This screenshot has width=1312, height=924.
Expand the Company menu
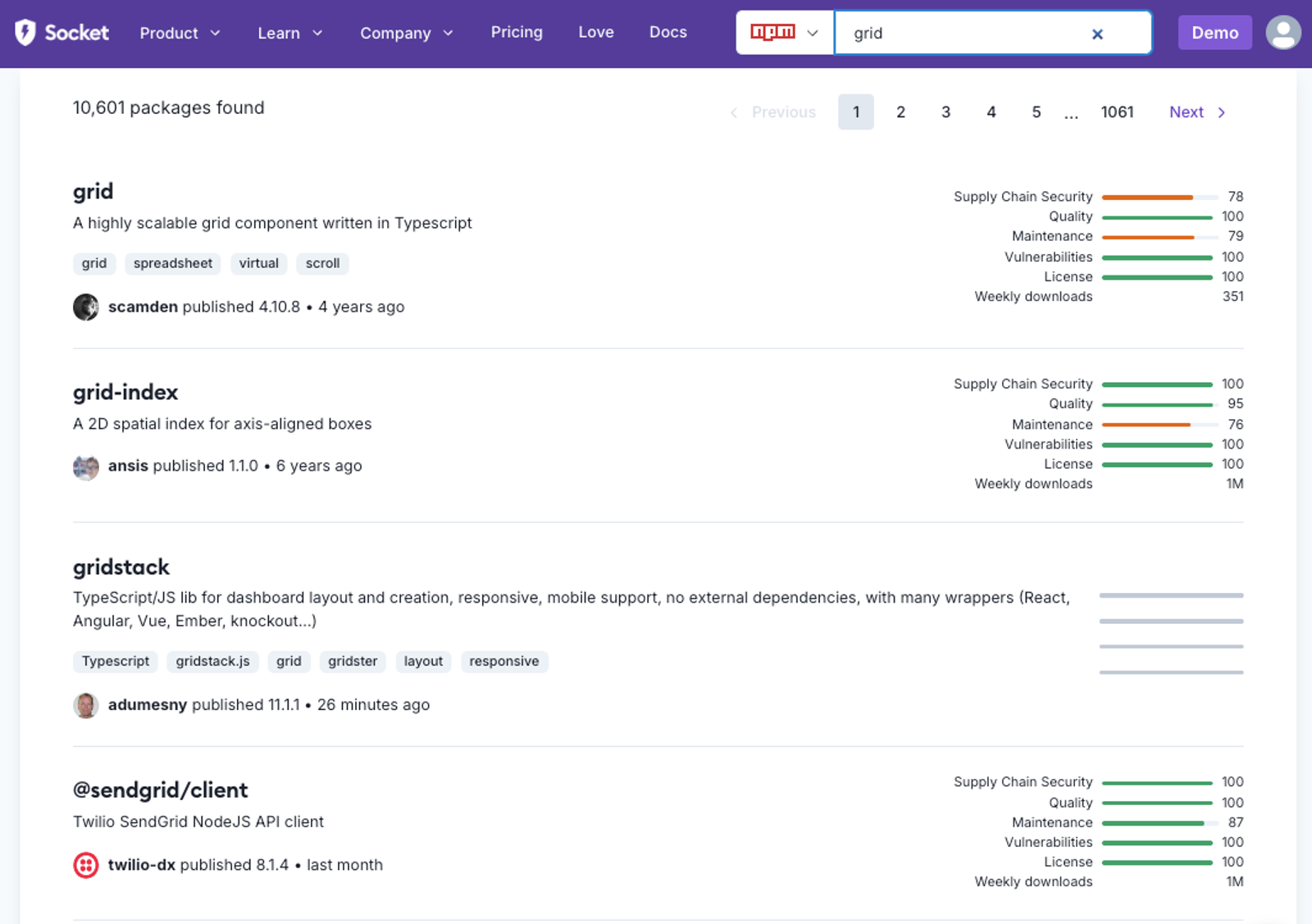(x=407, y=33)
